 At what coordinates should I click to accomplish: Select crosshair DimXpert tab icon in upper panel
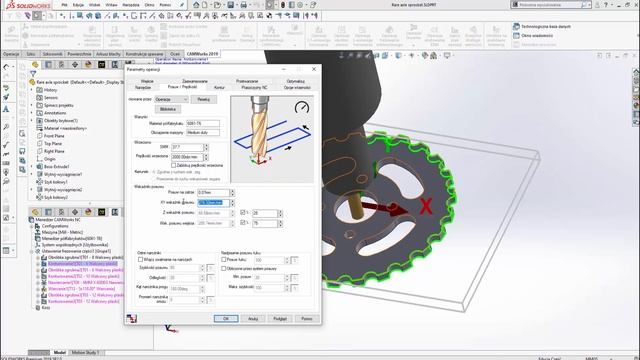pos(75,64)
